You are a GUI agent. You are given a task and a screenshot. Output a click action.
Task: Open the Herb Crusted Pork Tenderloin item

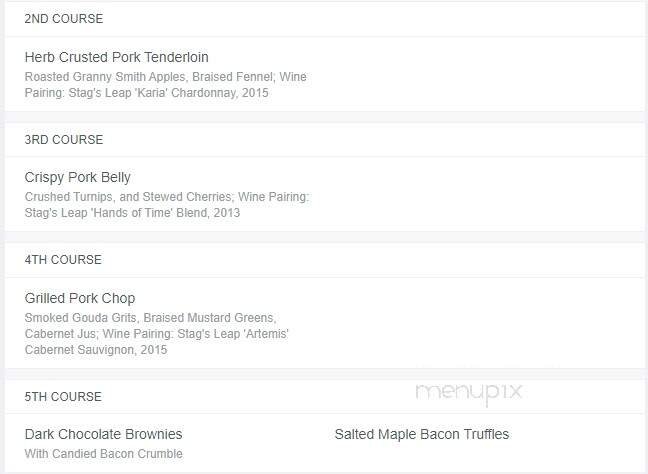coord(116,57)
